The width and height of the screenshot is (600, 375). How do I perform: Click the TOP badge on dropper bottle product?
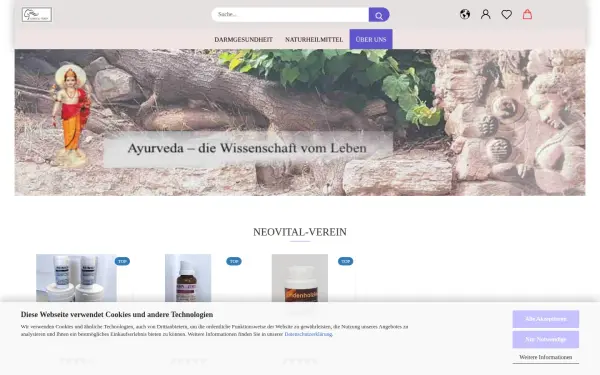pos(234,261)
